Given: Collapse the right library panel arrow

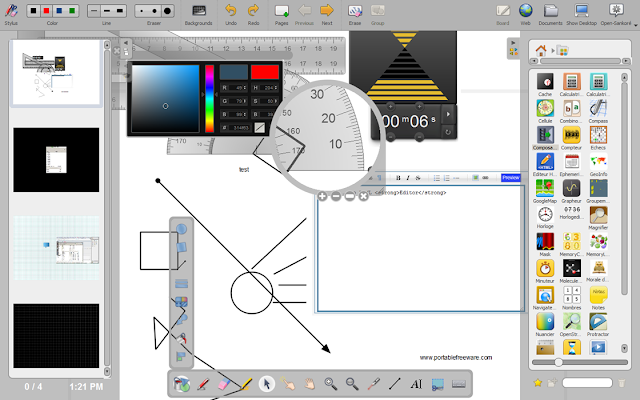Looking at the screenshot, I should pos(513,42).
